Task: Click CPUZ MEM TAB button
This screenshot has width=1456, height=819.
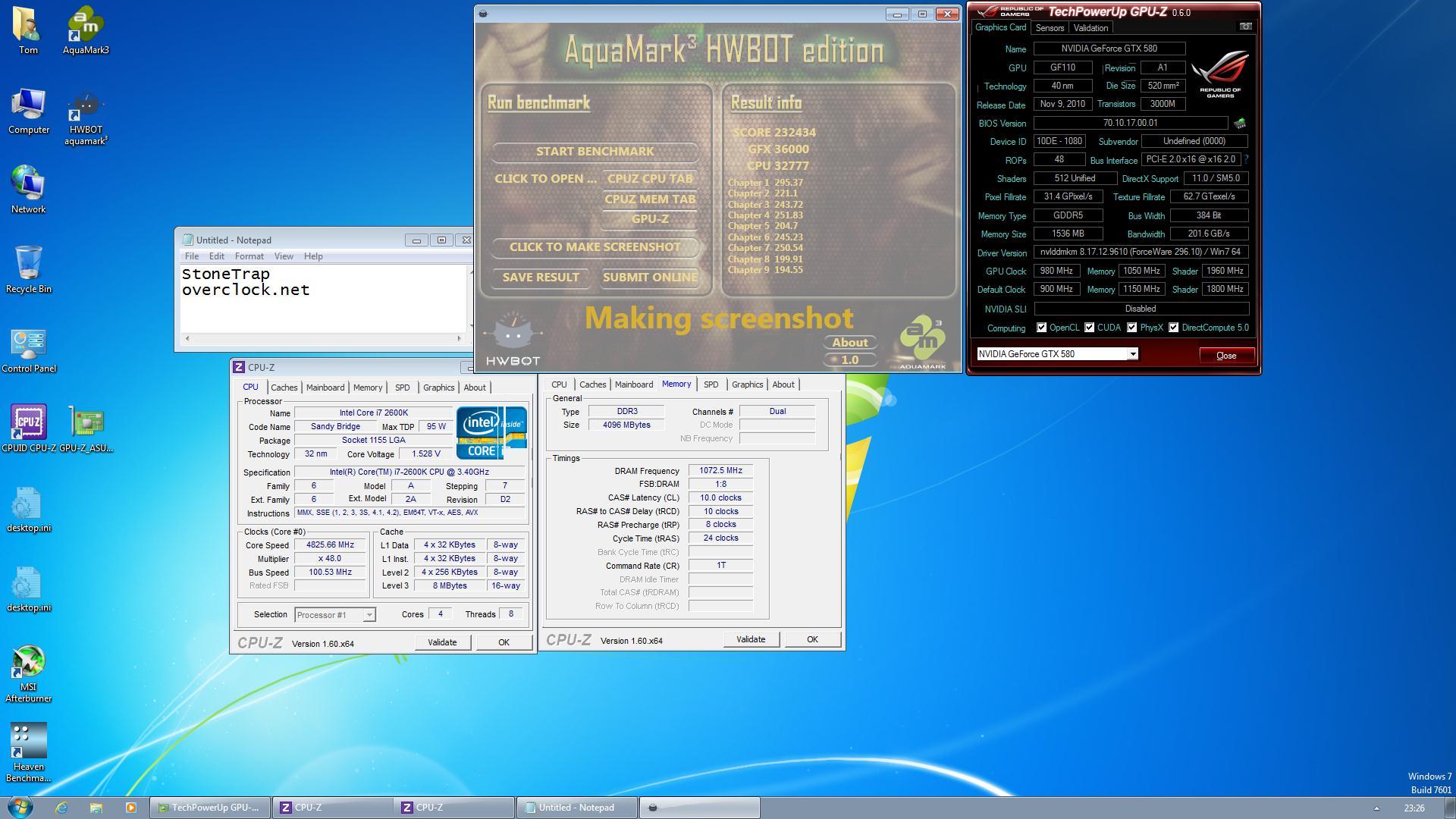Action: pos(650,199)
